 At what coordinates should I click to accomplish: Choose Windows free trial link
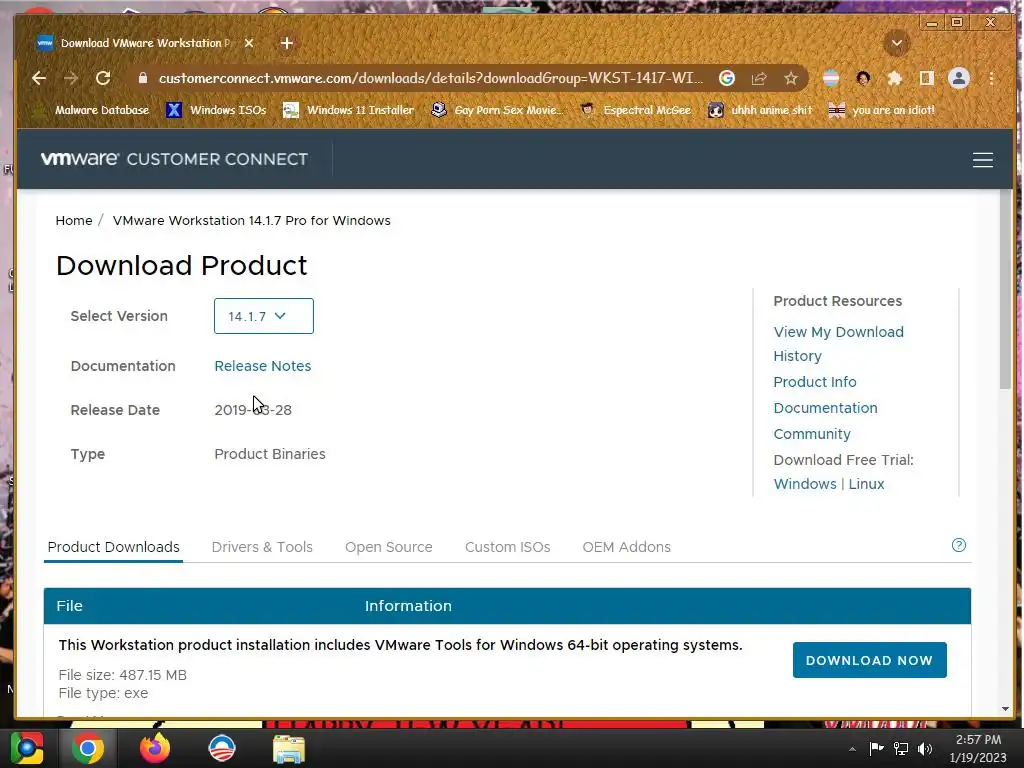click(805, 484)
